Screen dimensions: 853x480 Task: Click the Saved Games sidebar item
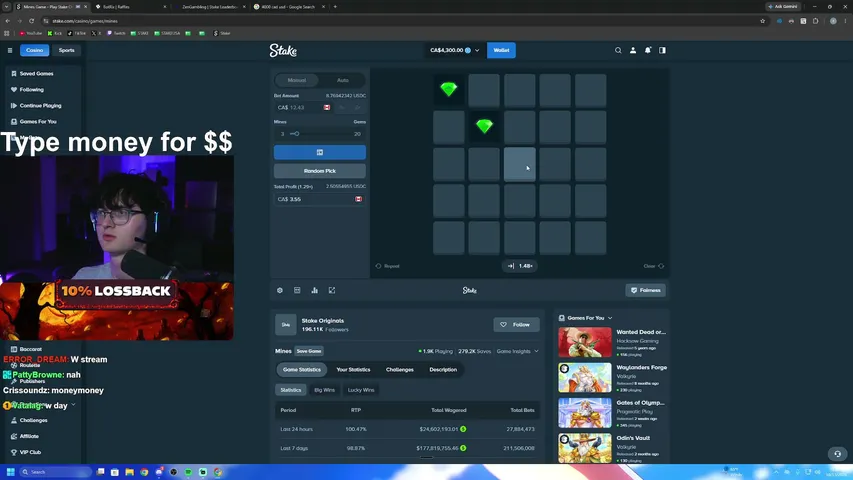(x=36, y=73)
